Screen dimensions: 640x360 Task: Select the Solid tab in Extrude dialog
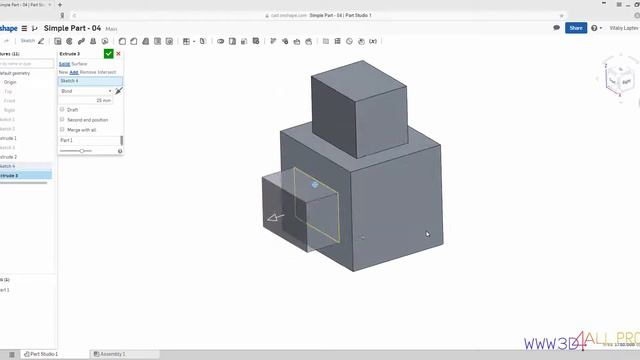tap(64, 64)
